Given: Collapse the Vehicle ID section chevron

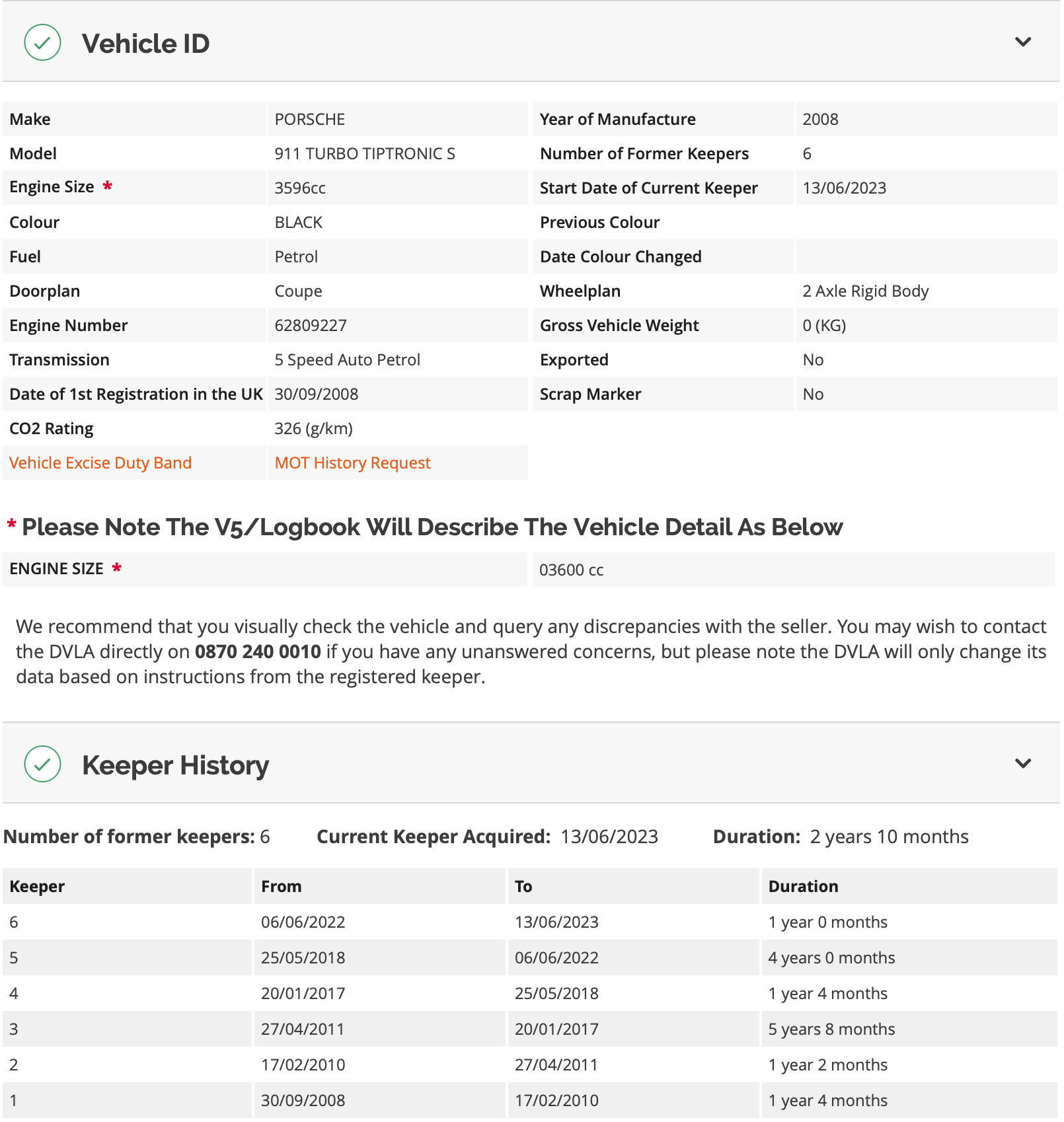Looking at the screenshot, I should pos(1023,42).
